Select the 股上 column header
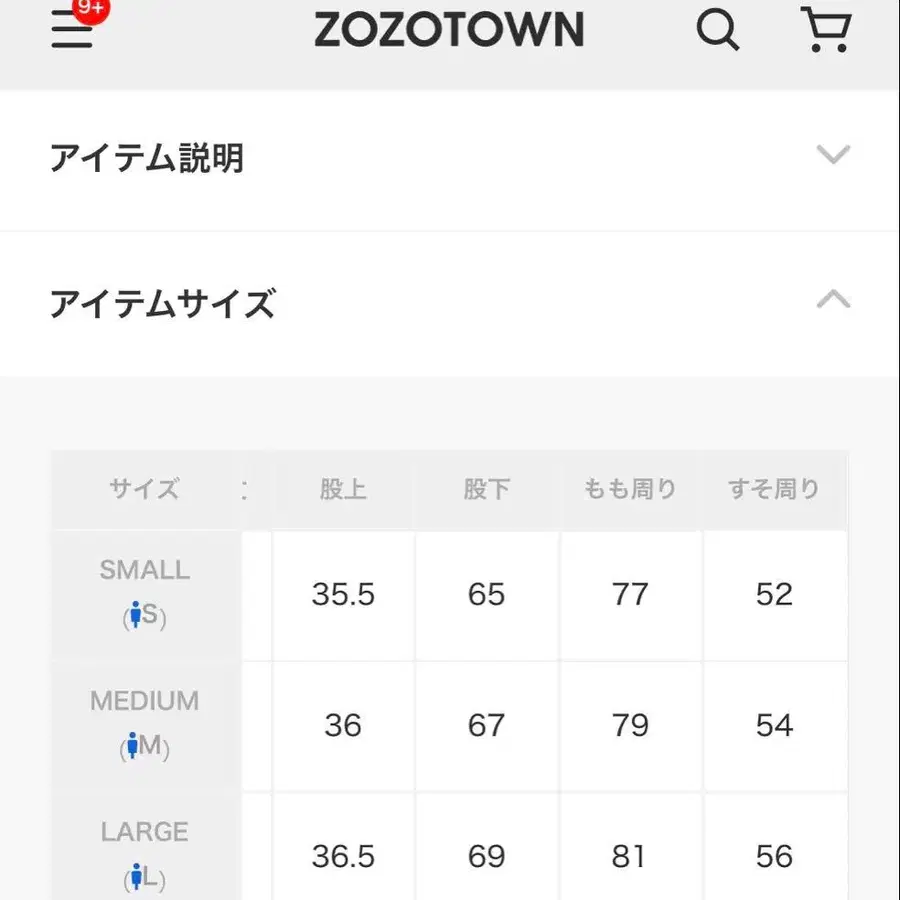This screenshot has height=900, width=900. [345, 489]
